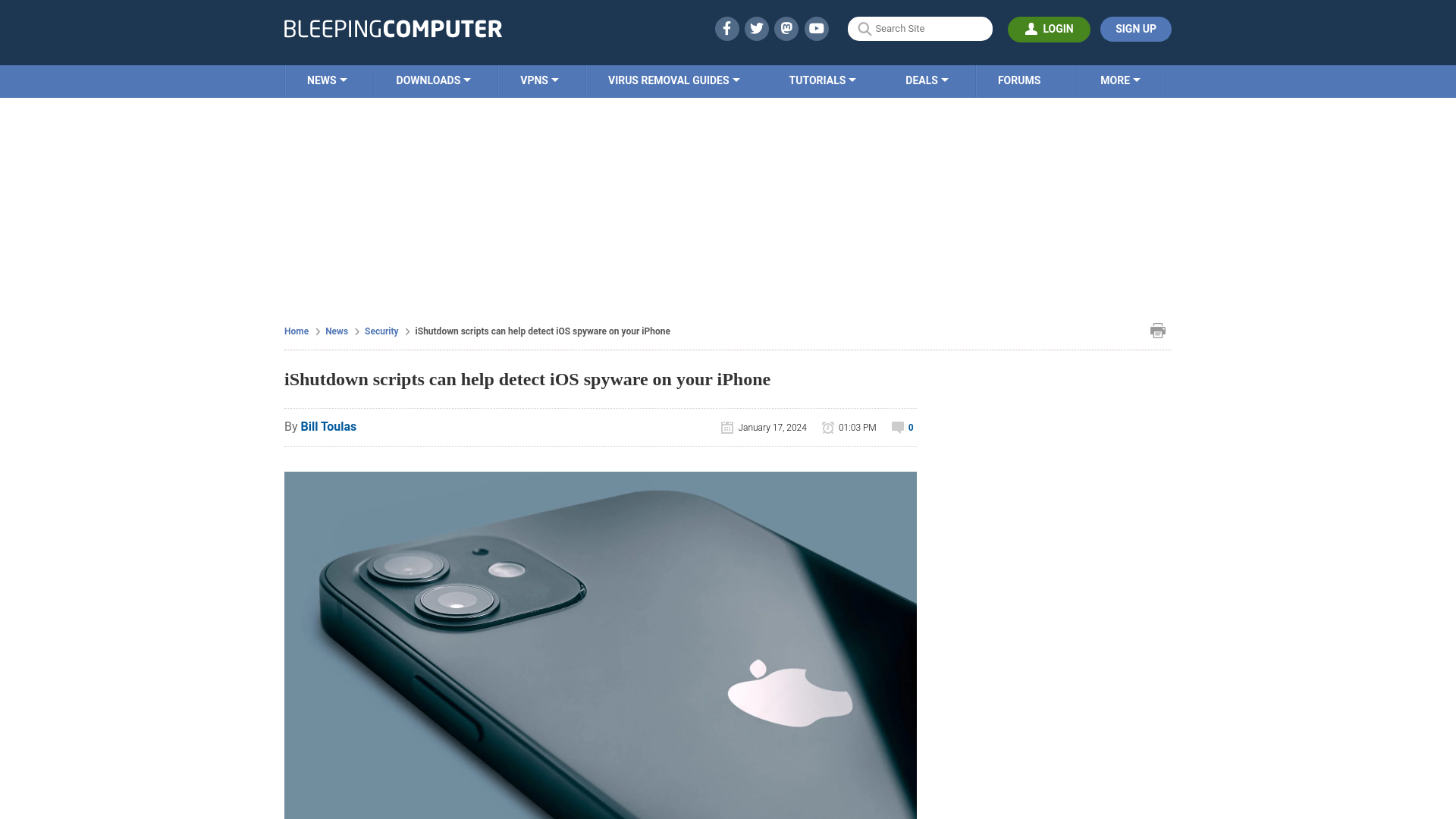Expand the DOWNLOADS dropdown menu

[x=433, y=80]
